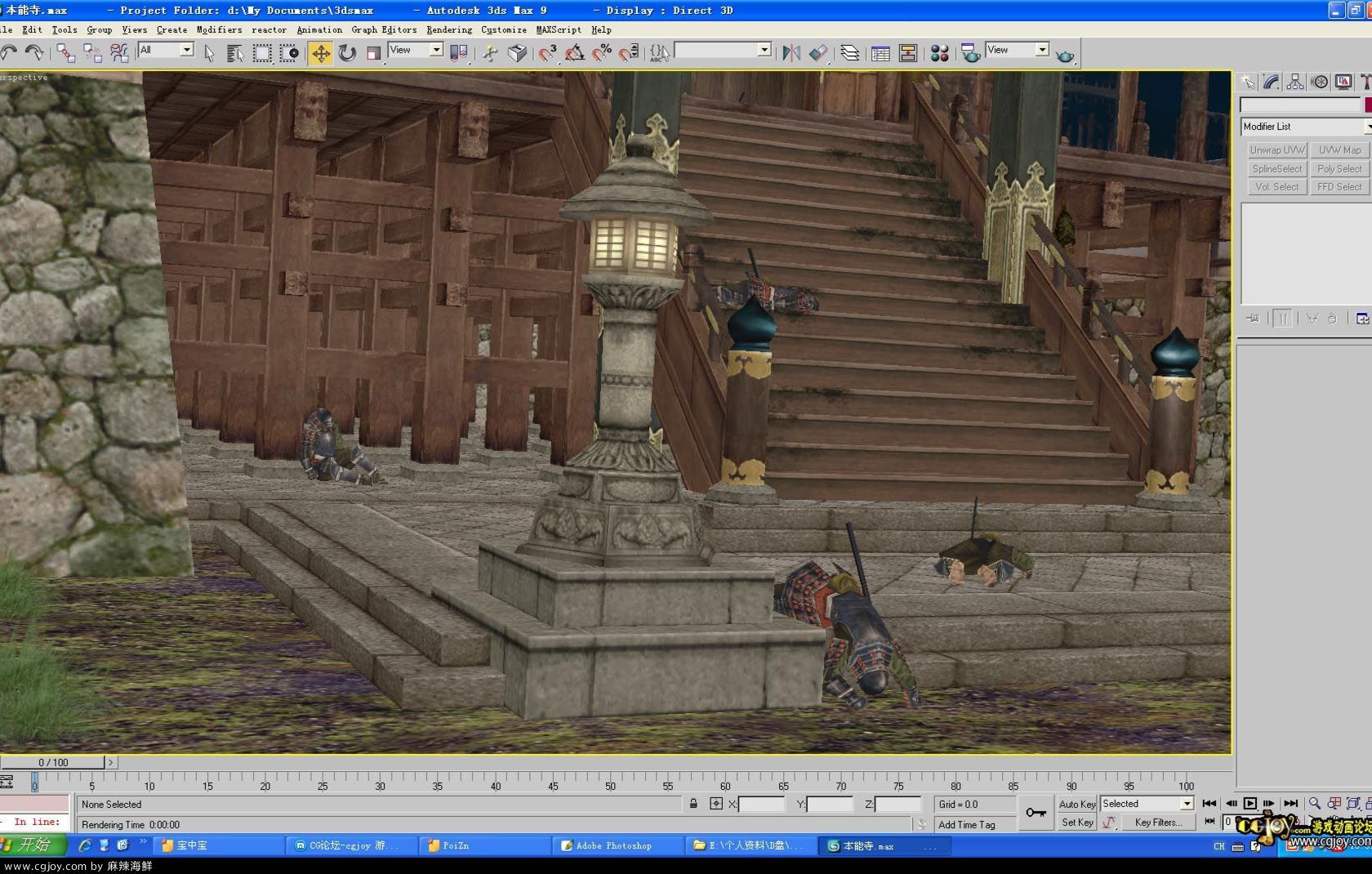
Task: Click the FFD Select button
Action: (x=1339, y=187)
